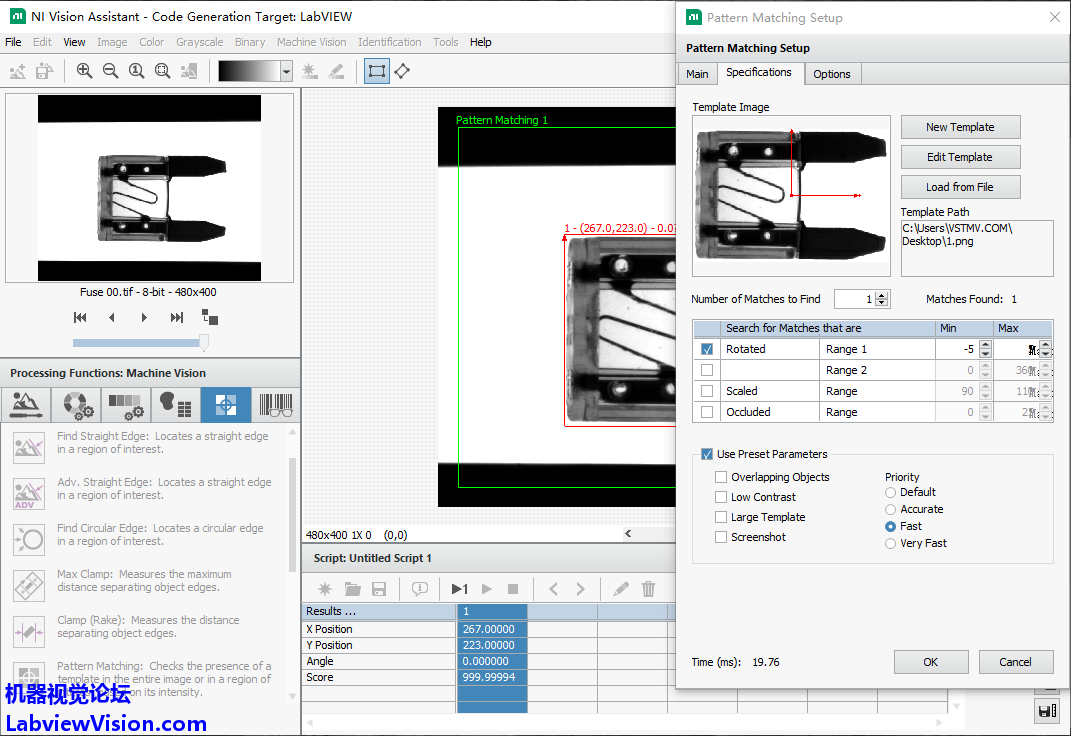1071x736 pixels.
Task: Open the Binary processing functions tab
Action: (x=176, y=405)
